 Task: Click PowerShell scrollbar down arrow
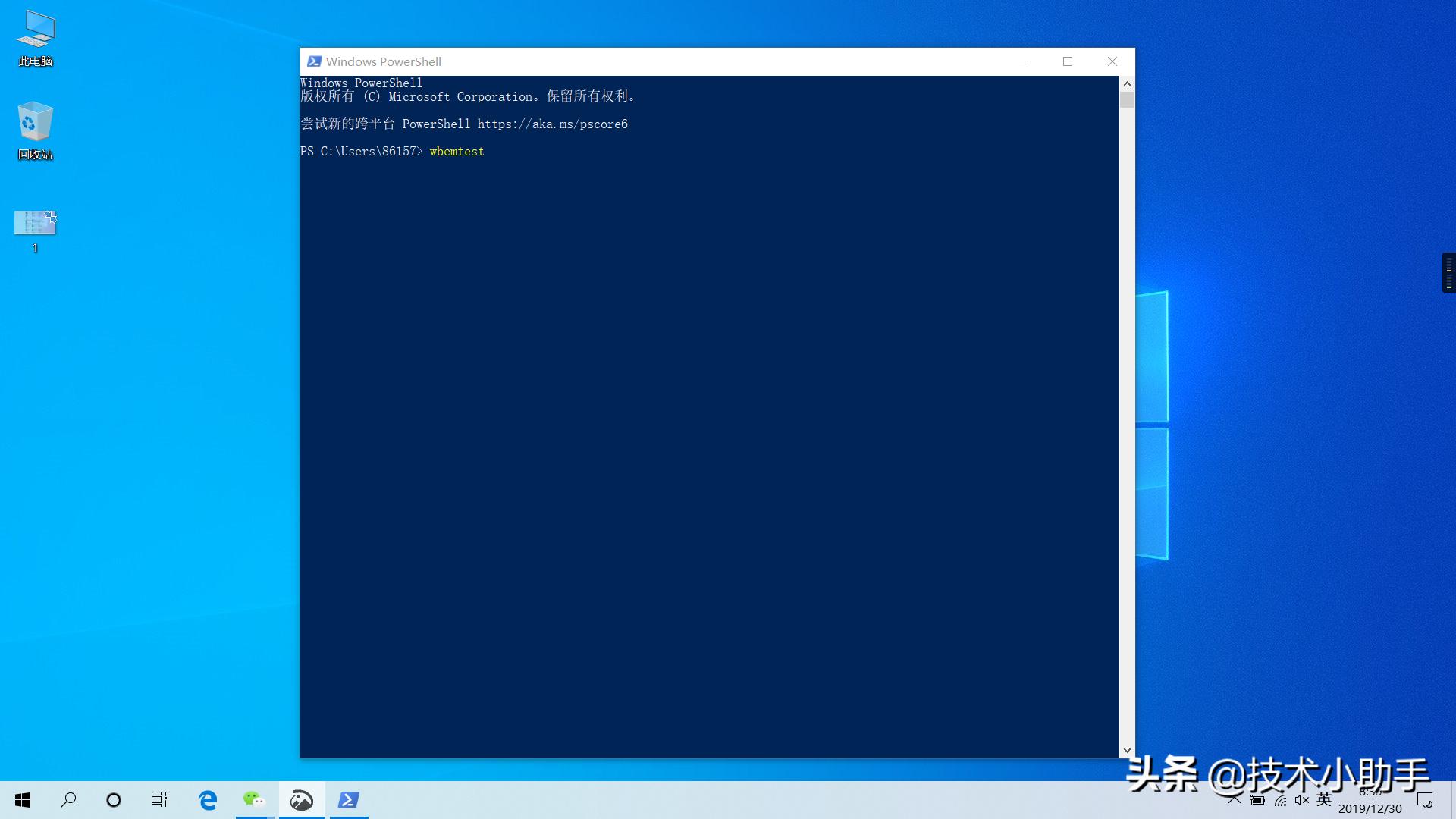tap(1127, 750)
